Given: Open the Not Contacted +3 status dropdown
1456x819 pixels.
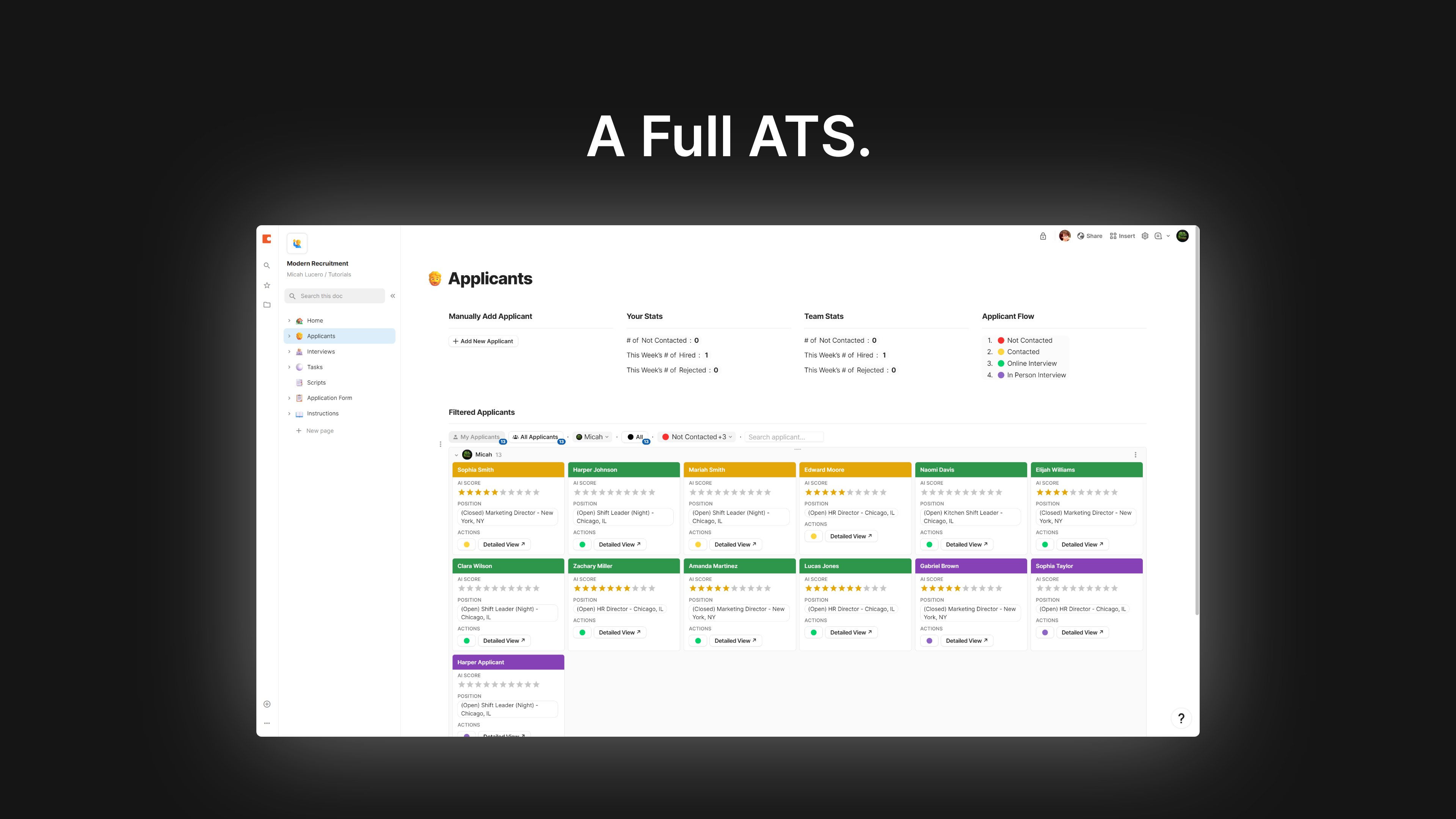Looking at the screenshot, I should point(698,437).
